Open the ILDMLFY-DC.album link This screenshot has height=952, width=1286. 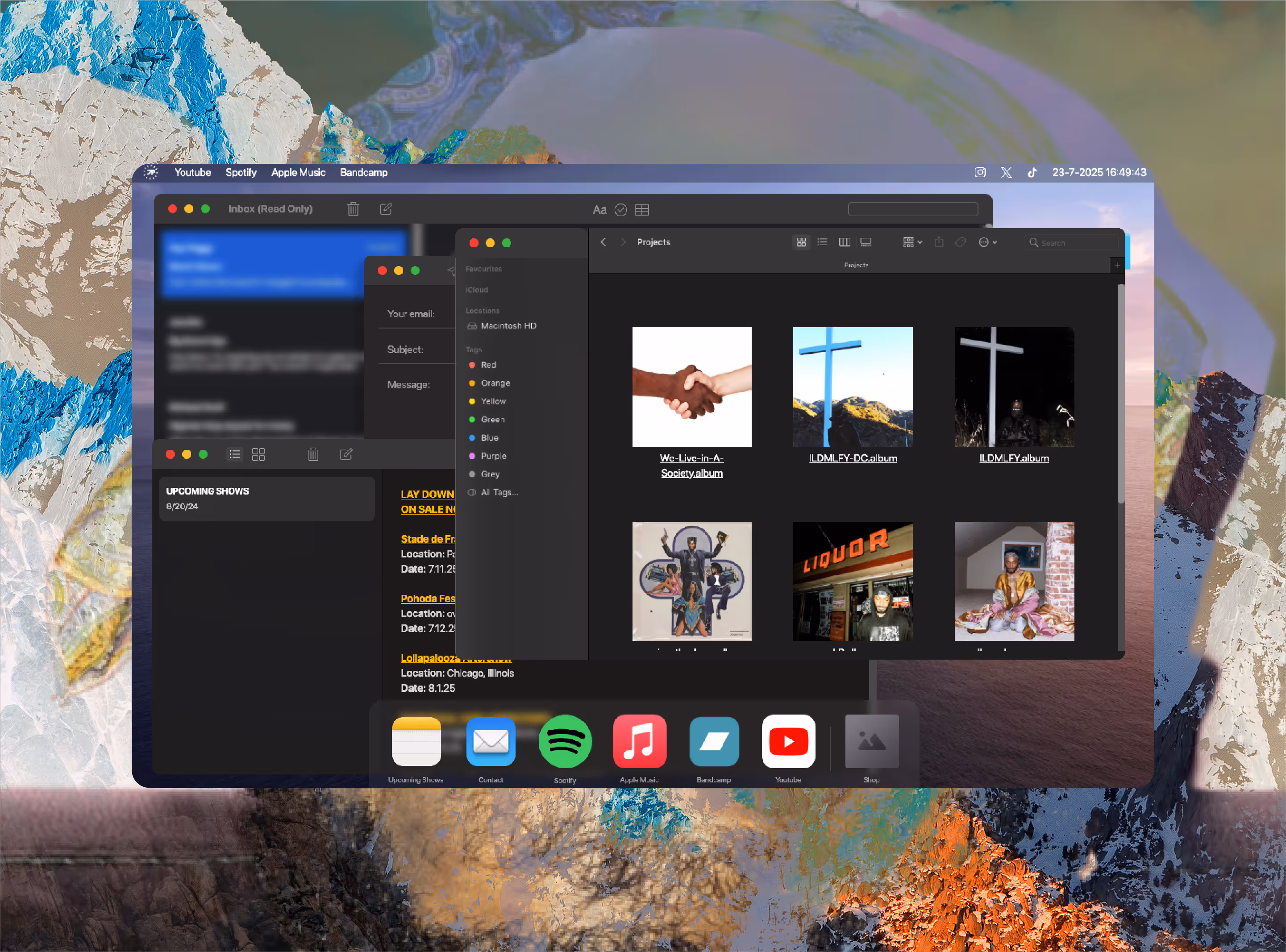(853, 458)
